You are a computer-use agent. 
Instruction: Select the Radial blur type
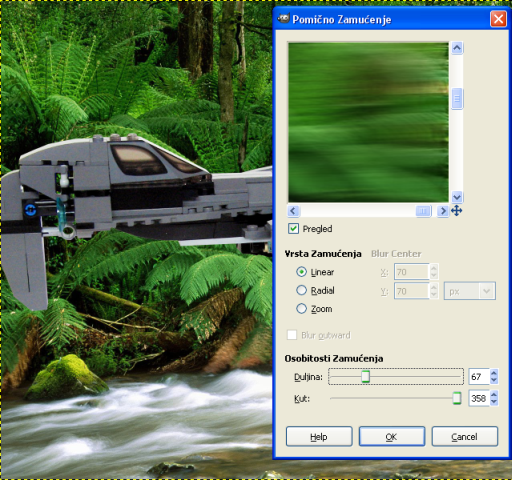pos(301,290)
